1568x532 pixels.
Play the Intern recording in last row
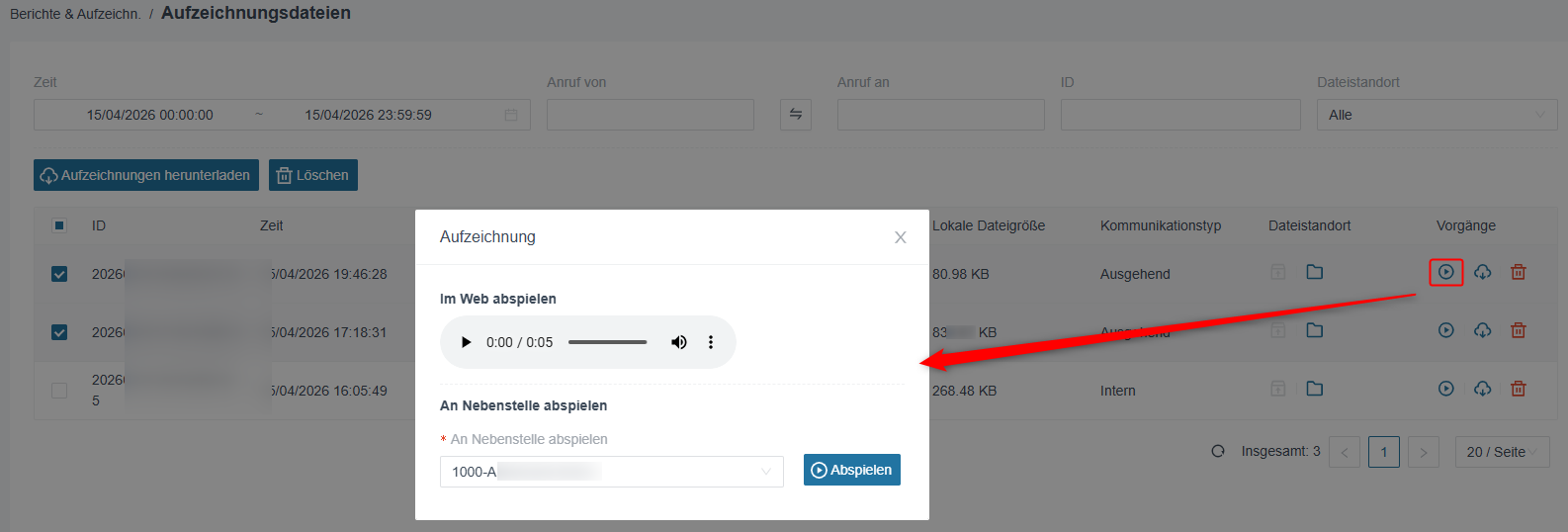[x=1445, y=389]
